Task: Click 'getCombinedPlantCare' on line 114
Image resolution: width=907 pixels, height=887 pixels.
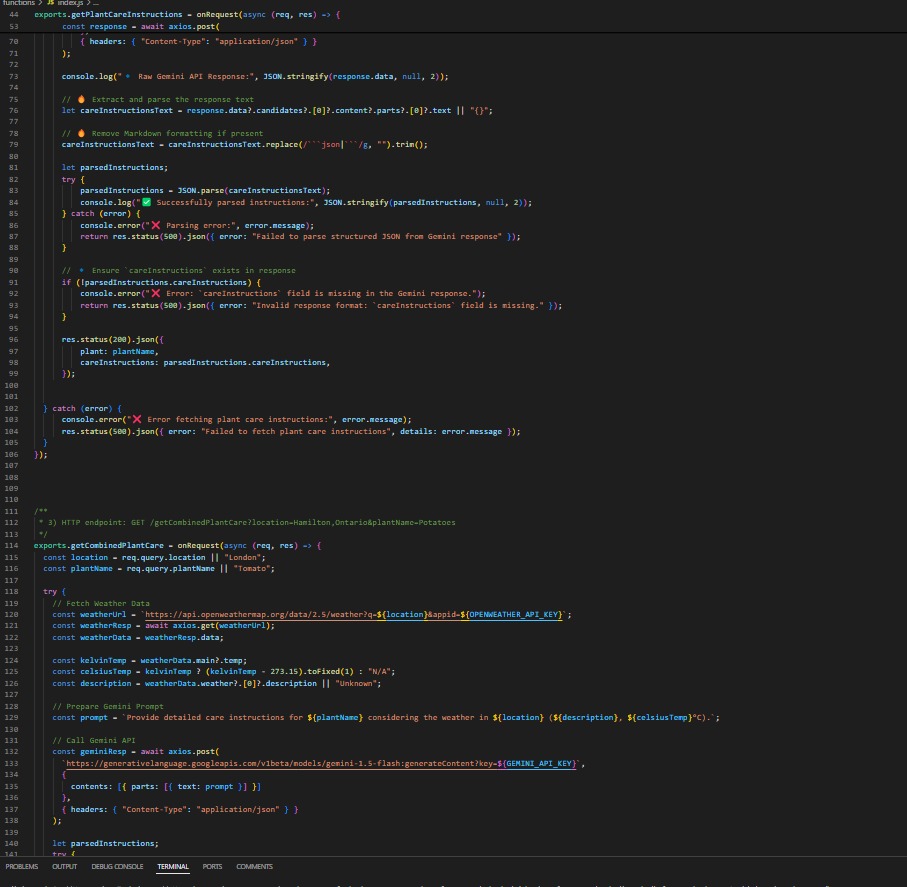Action: [117, 546]
